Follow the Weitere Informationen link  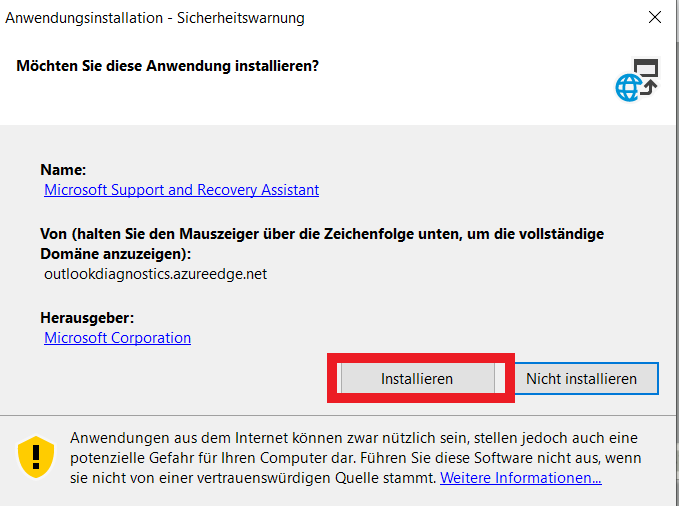pos(521,478)
